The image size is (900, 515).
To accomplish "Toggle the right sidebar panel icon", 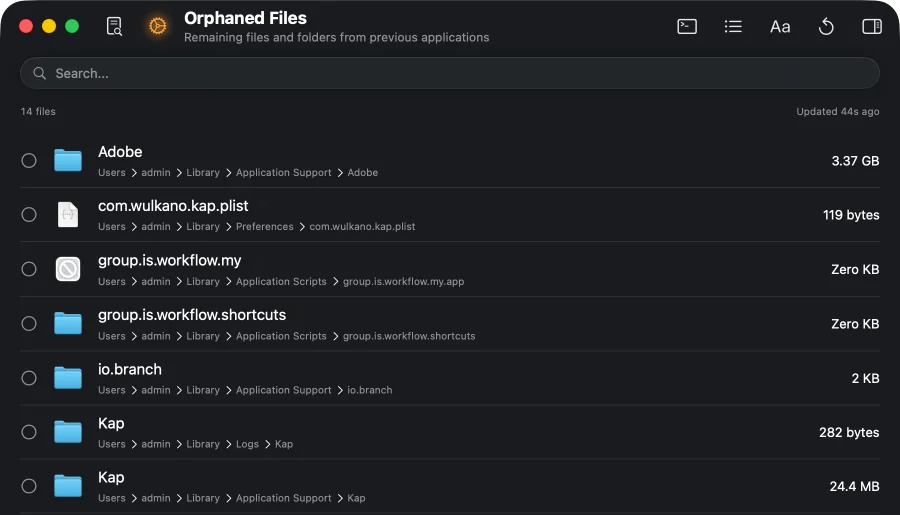I will [872, 26].
